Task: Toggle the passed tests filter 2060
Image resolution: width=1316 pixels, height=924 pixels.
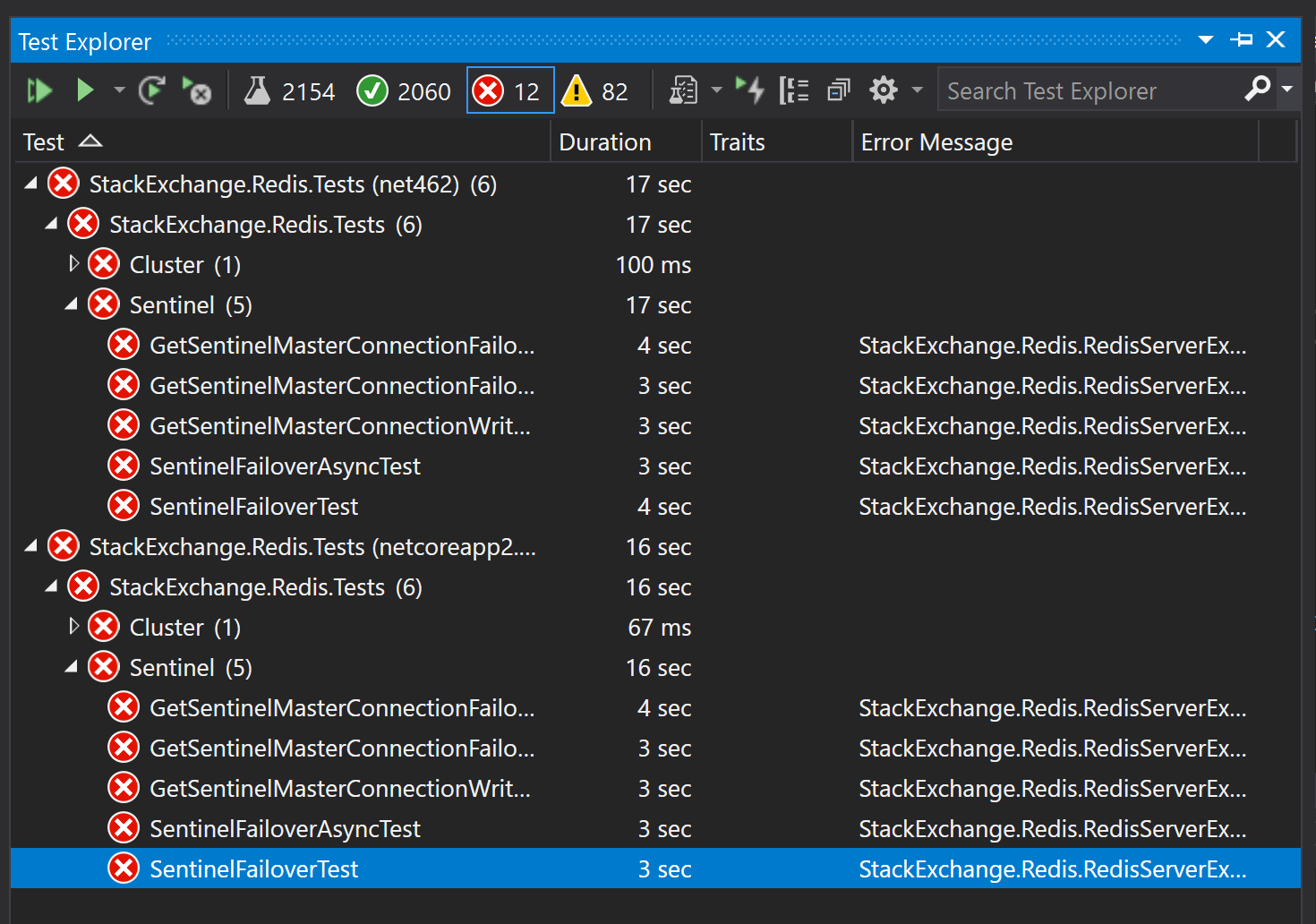Action: 404,91
